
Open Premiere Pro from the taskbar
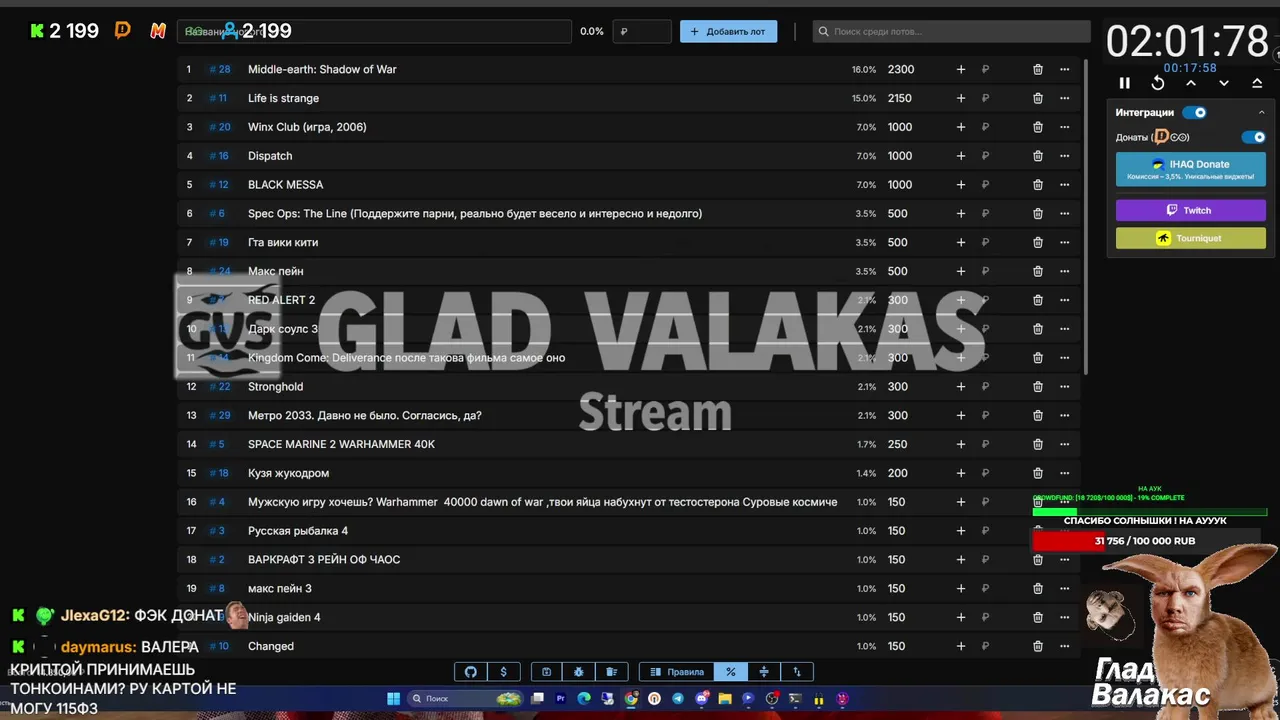click(560, 699)
